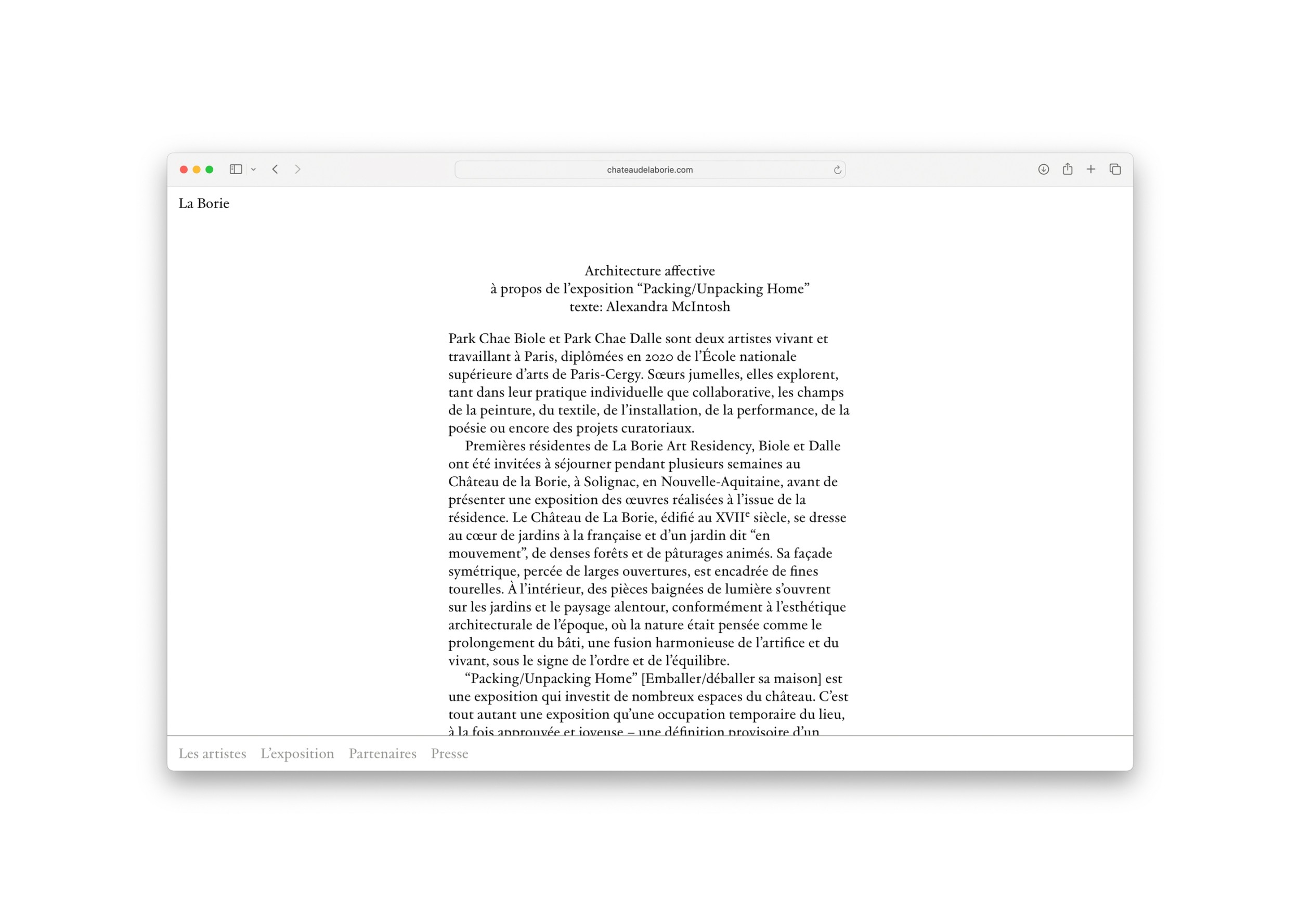Go back to the previous page

pos(276,170)
